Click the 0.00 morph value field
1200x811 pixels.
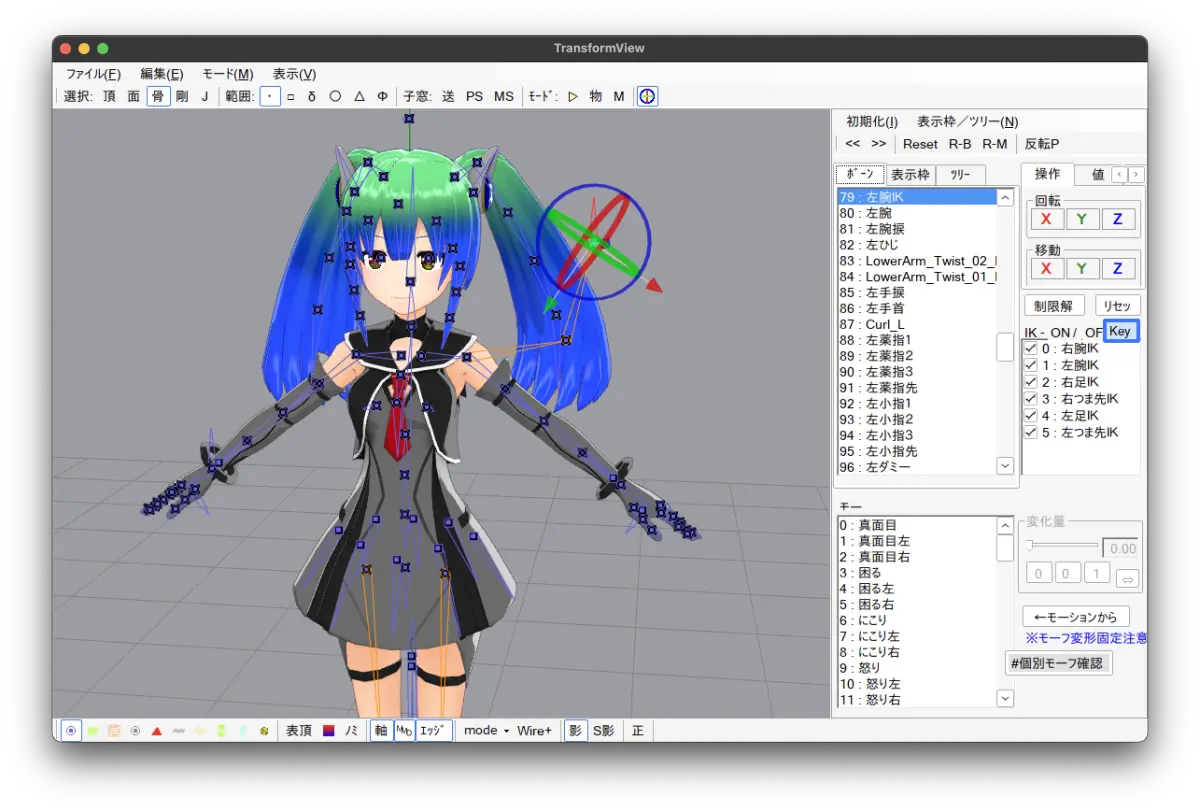tap(1120, 548)
